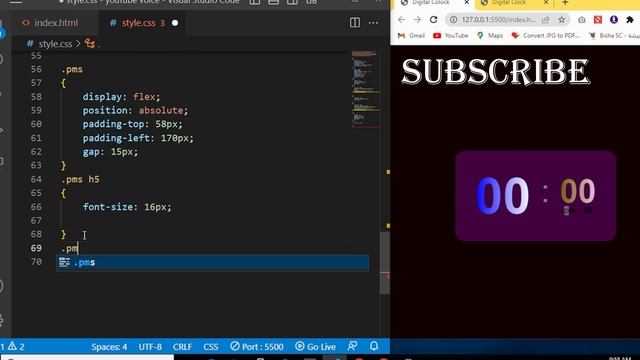Select the CSS language mode in the status bar

click(x=211, y=347)
